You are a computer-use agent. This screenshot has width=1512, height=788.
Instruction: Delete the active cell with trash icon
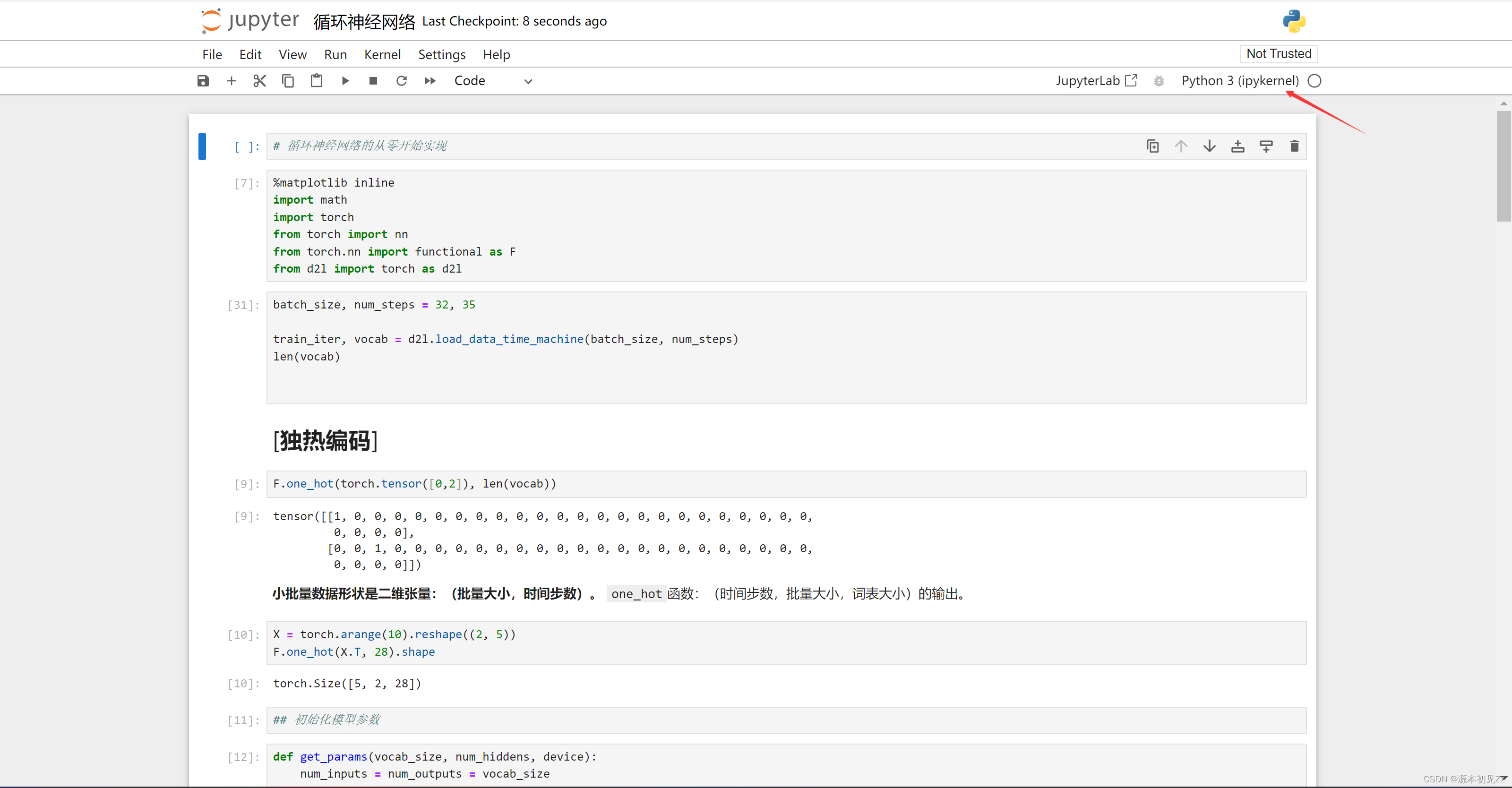click(x=1294, y=146)
